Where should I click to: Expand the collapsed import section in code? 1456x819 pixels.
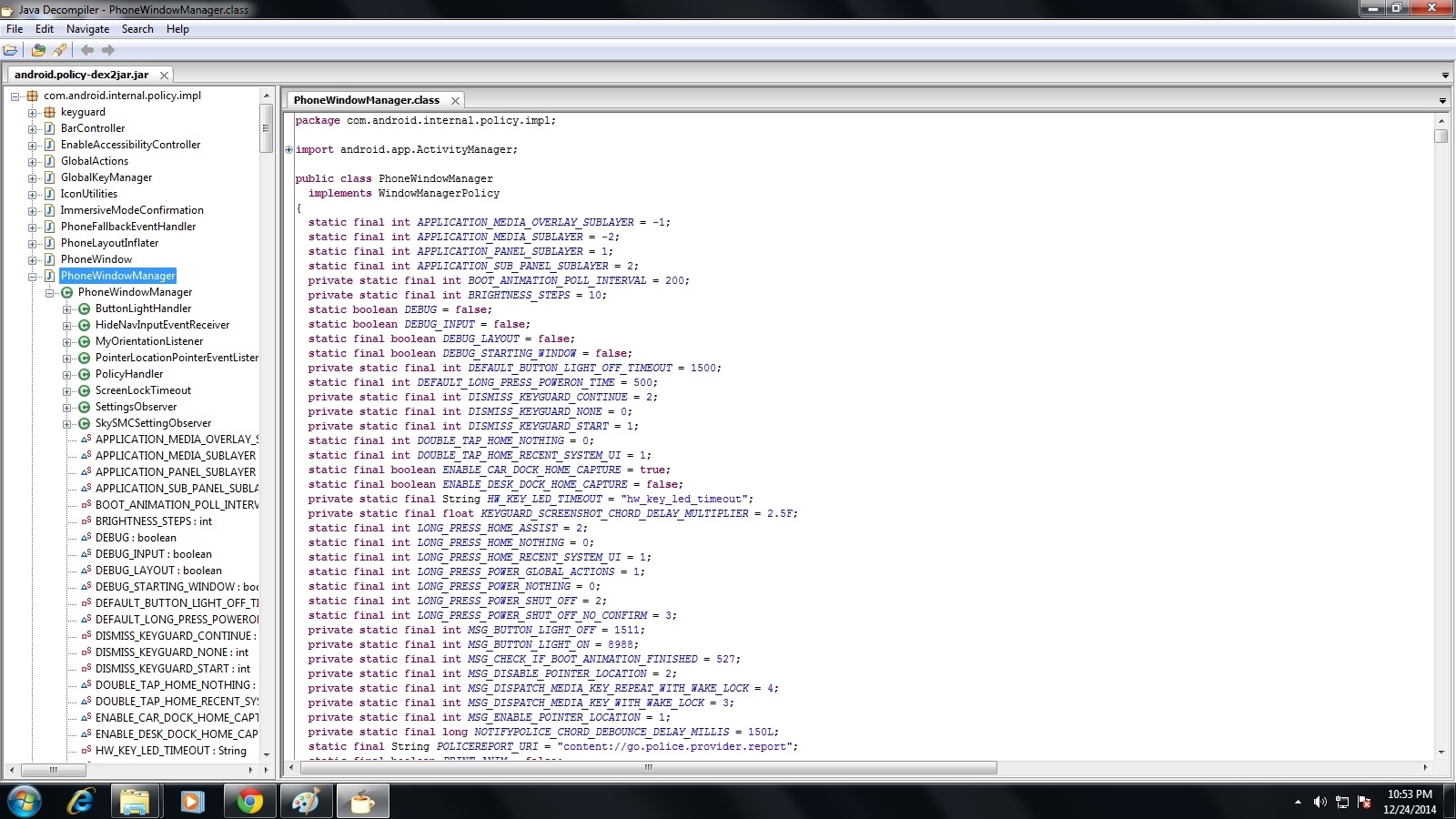289,150
